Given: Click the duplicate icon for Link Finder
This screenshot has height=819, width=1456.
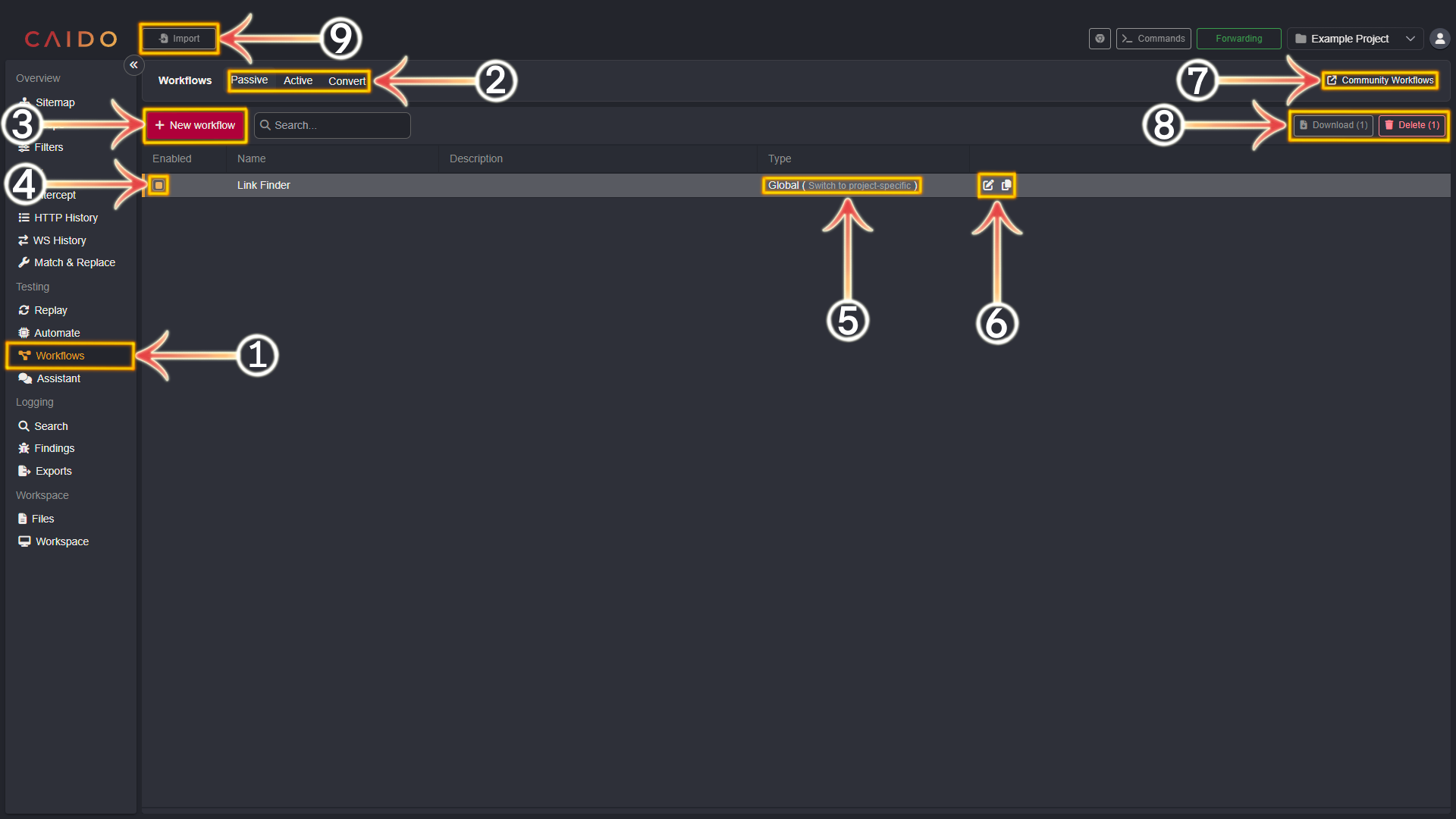Looking at the screenshot, I should [1006, 185].
